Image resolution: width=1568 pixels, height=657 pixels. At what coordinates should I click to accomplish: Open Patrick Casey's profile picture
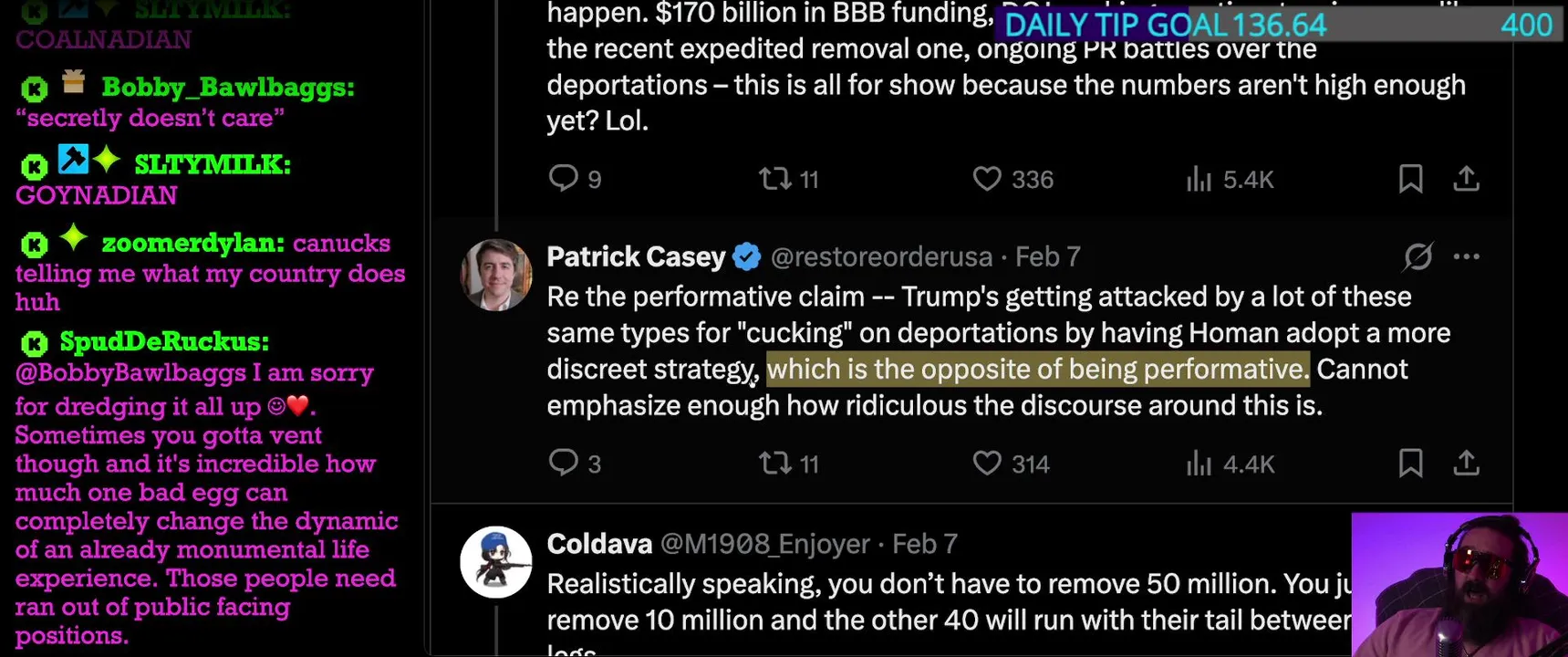pyautogui.click(x=496, y=275)
